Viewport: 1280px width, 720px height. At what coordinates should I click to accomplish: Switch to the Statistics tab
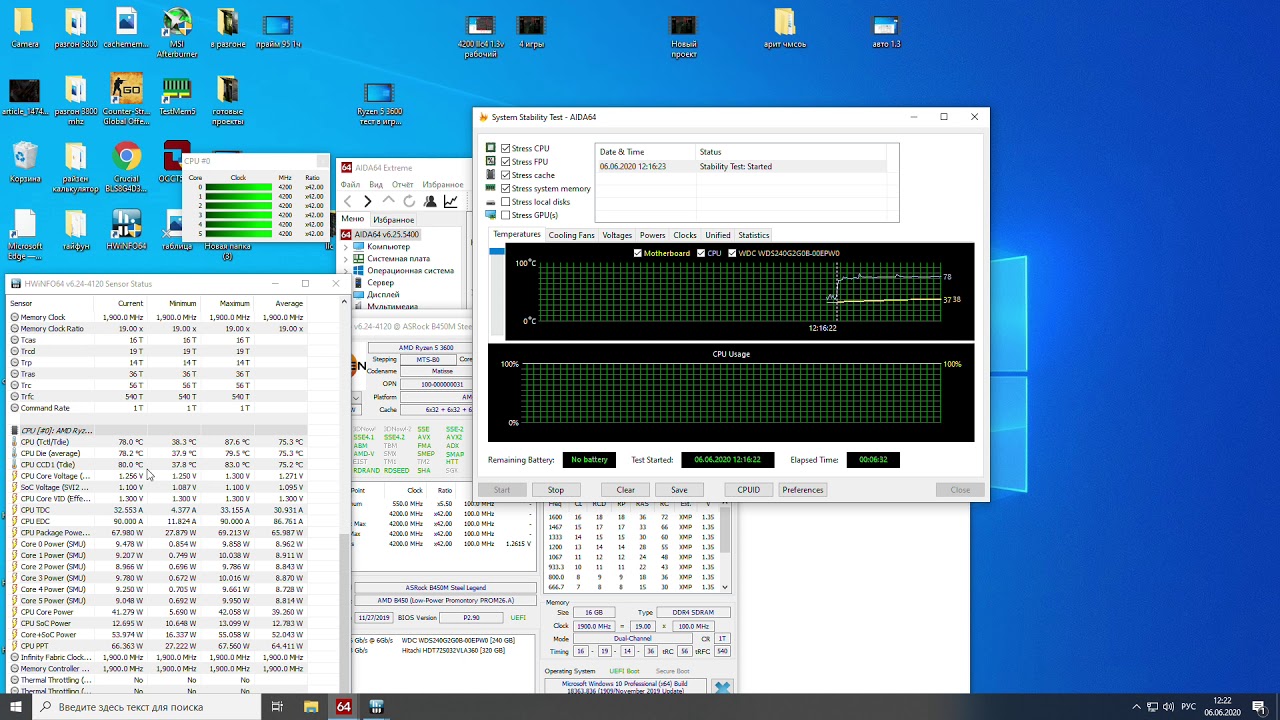754,235
